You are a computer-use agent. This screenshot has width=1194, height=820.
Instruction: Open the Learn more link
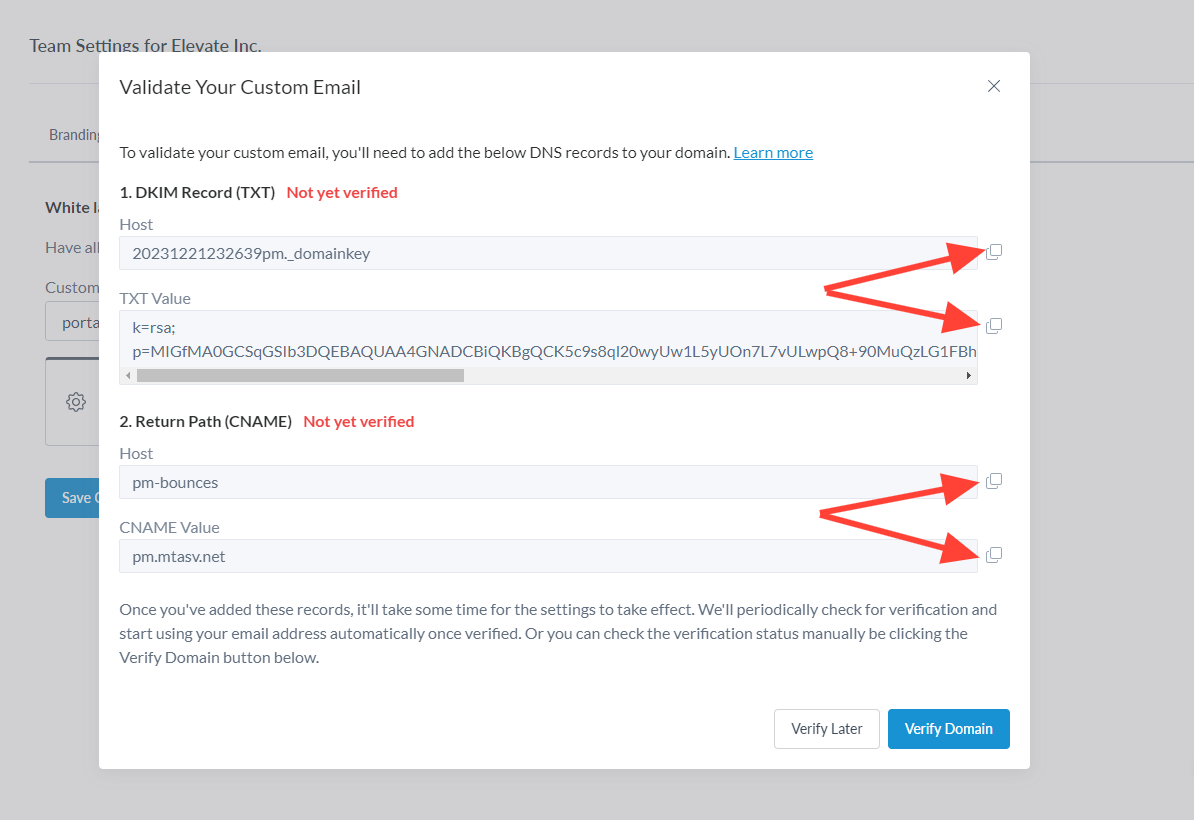[773, 152]
